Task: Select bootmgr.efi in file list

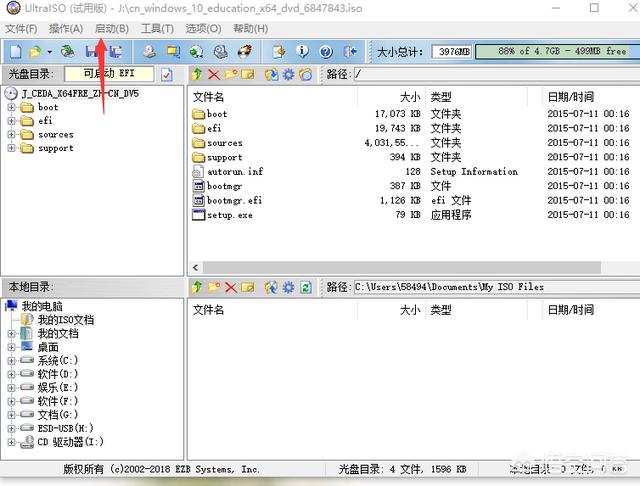Action: point(234,200)
